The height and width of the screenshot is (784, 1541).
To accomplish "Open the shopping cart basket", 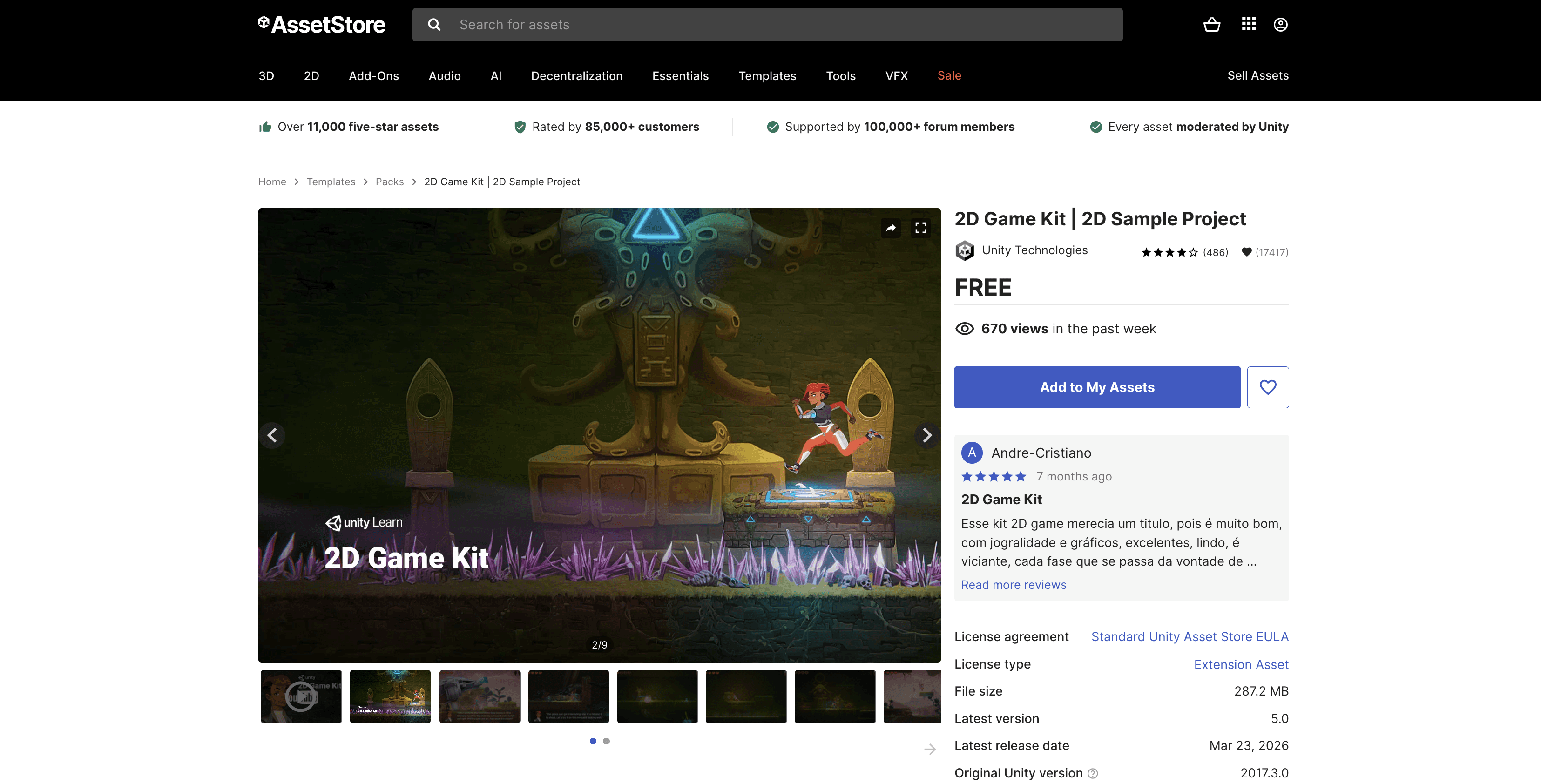I will (x=1212, y=25).
